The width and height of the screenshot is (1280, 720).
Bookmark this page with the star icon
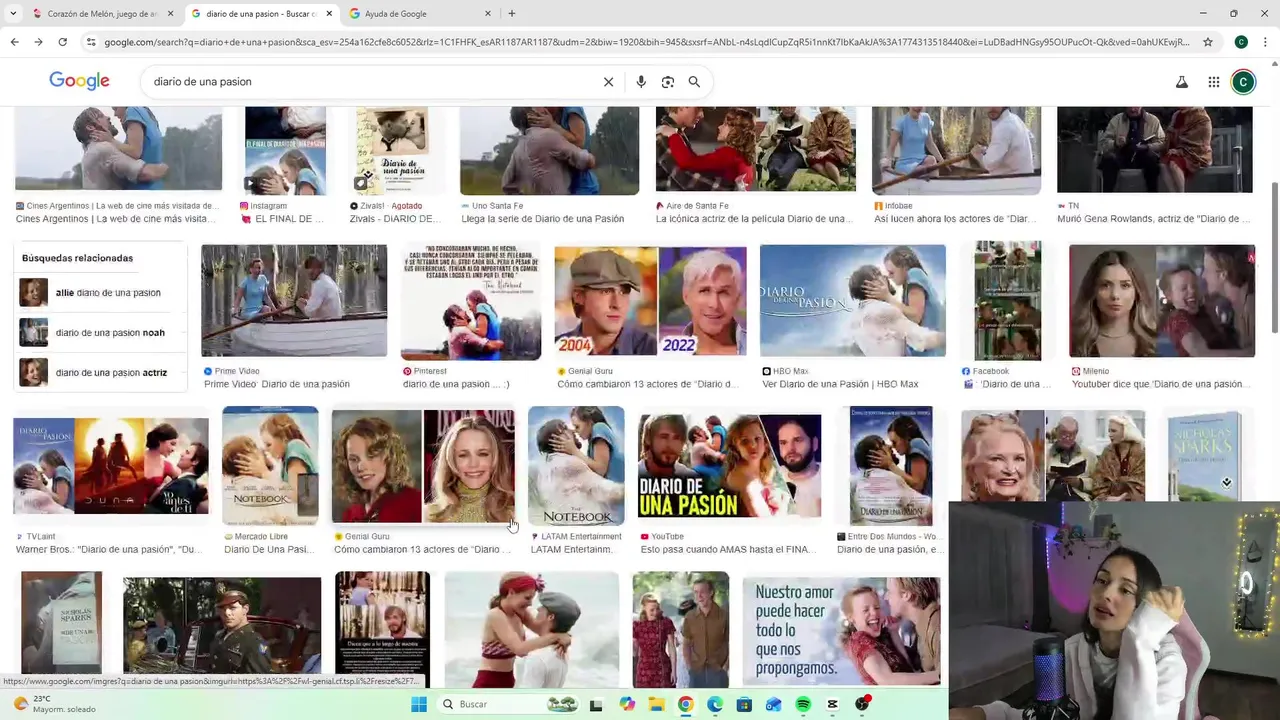[x=1208, y=42]
